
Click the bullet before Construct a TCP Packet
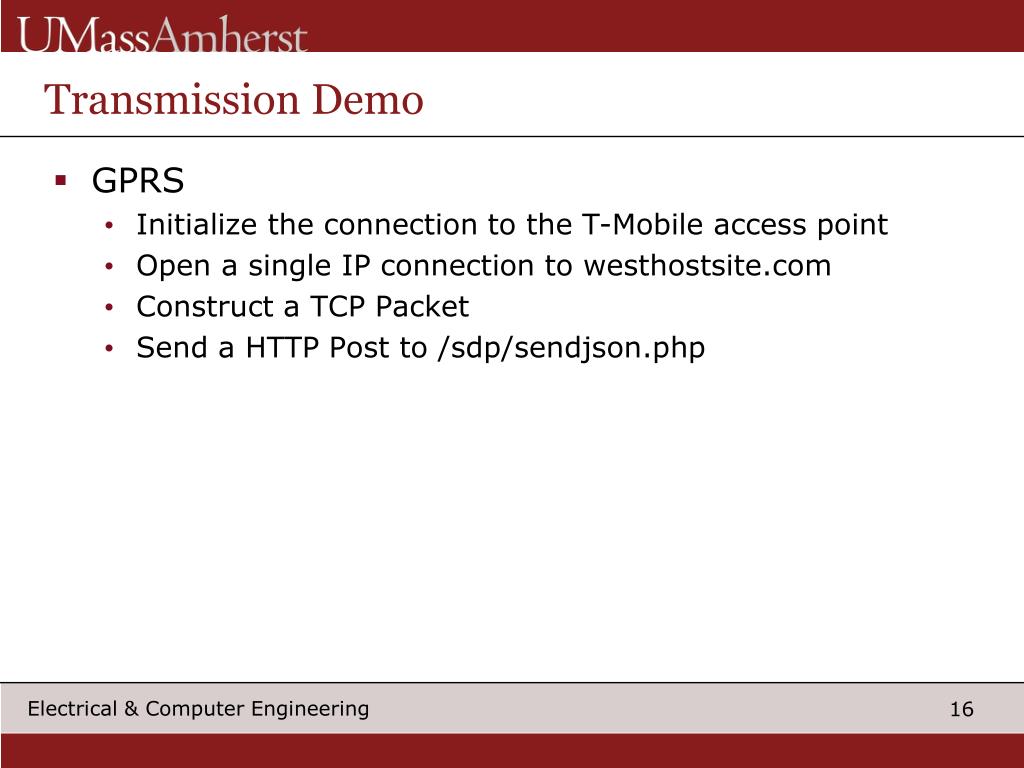(x=109, y=308)
